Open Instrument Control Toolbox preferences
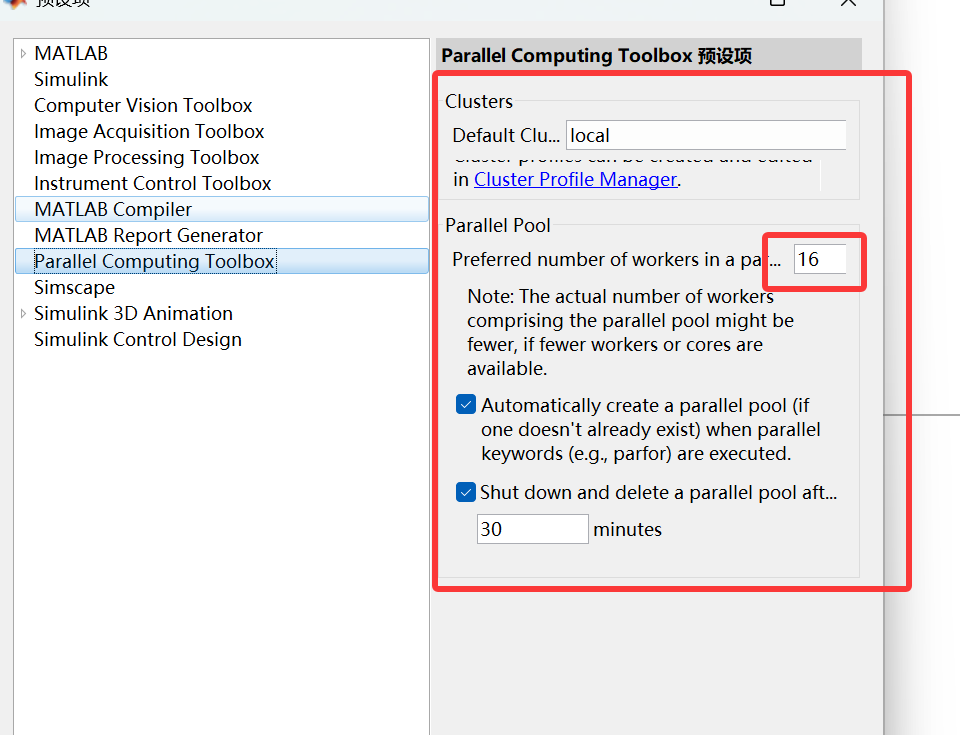The height and width of the screenshot is (735, 960). click(x=152, y=184)
